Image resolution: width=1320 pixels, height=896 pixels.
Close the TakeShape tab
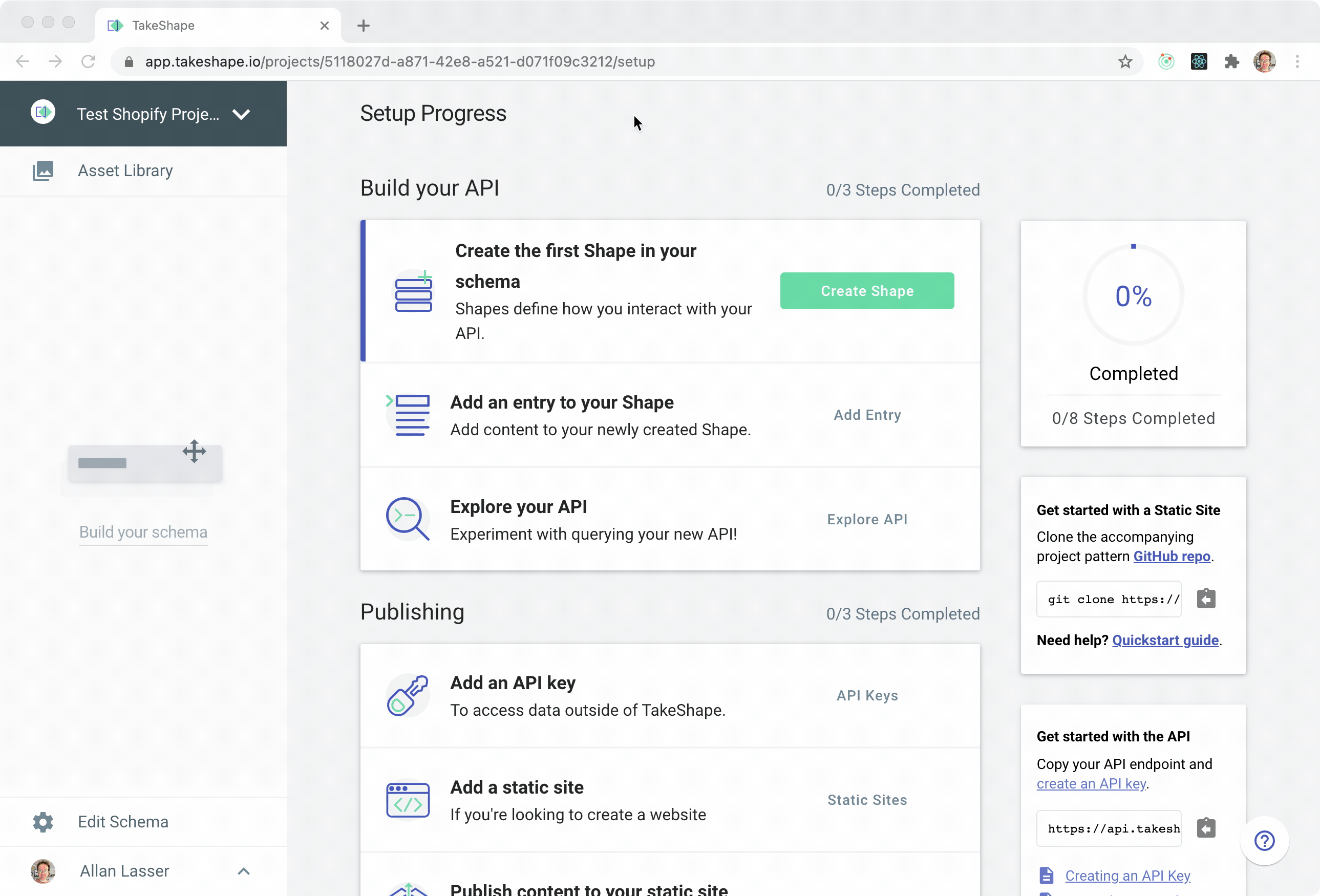point(324,26)
